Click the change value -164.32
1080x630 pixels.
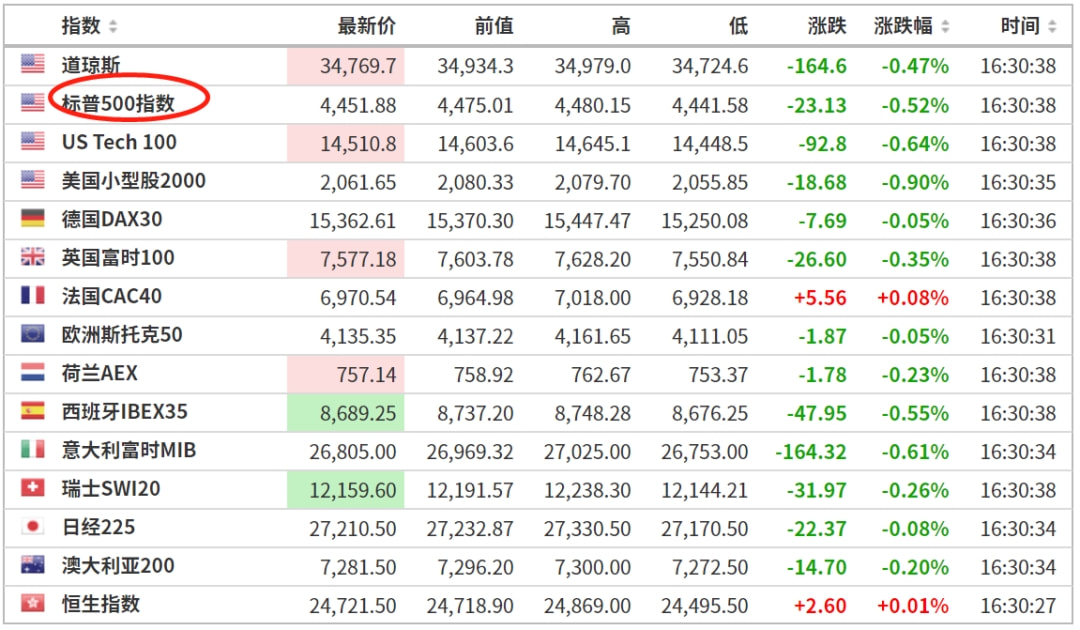(811, 452)
